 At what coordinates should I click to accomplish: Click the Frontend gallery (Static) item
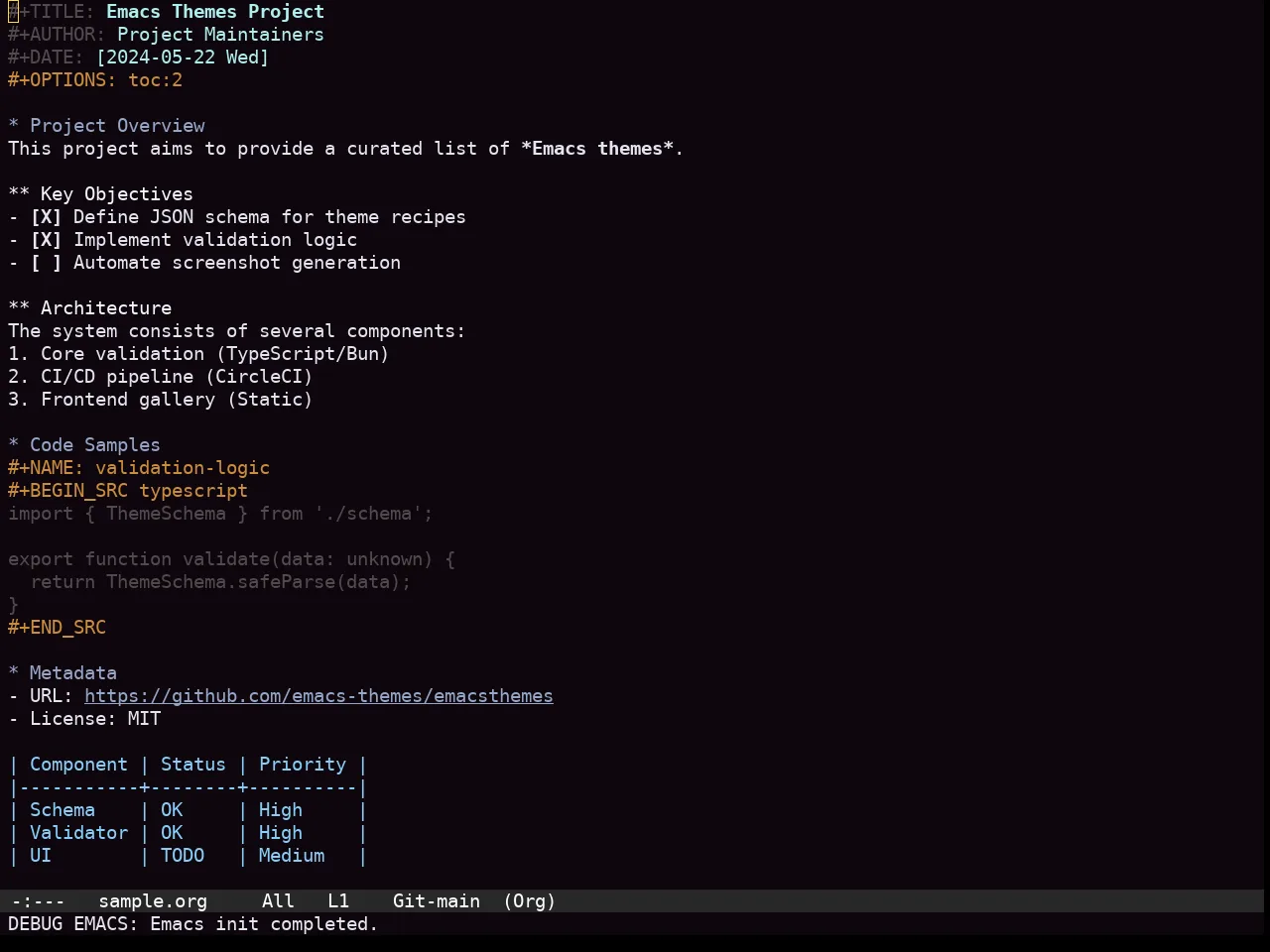click(x=161, y=400)
